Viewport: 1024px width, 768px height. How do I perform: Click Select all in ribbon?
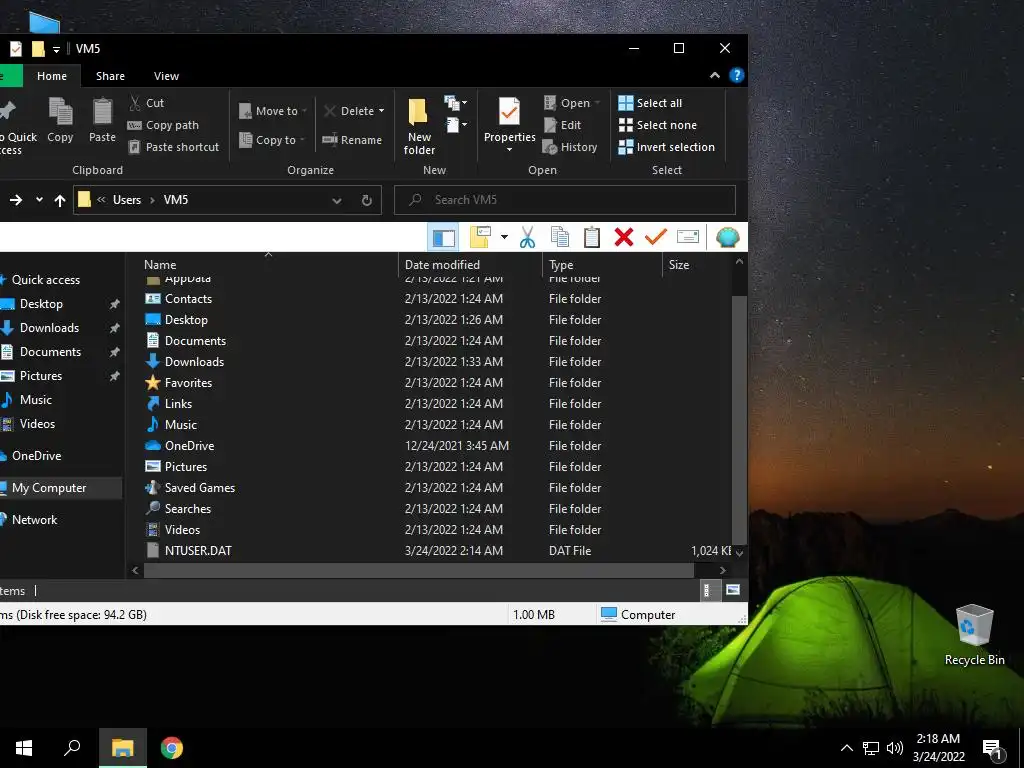[650, 103]
